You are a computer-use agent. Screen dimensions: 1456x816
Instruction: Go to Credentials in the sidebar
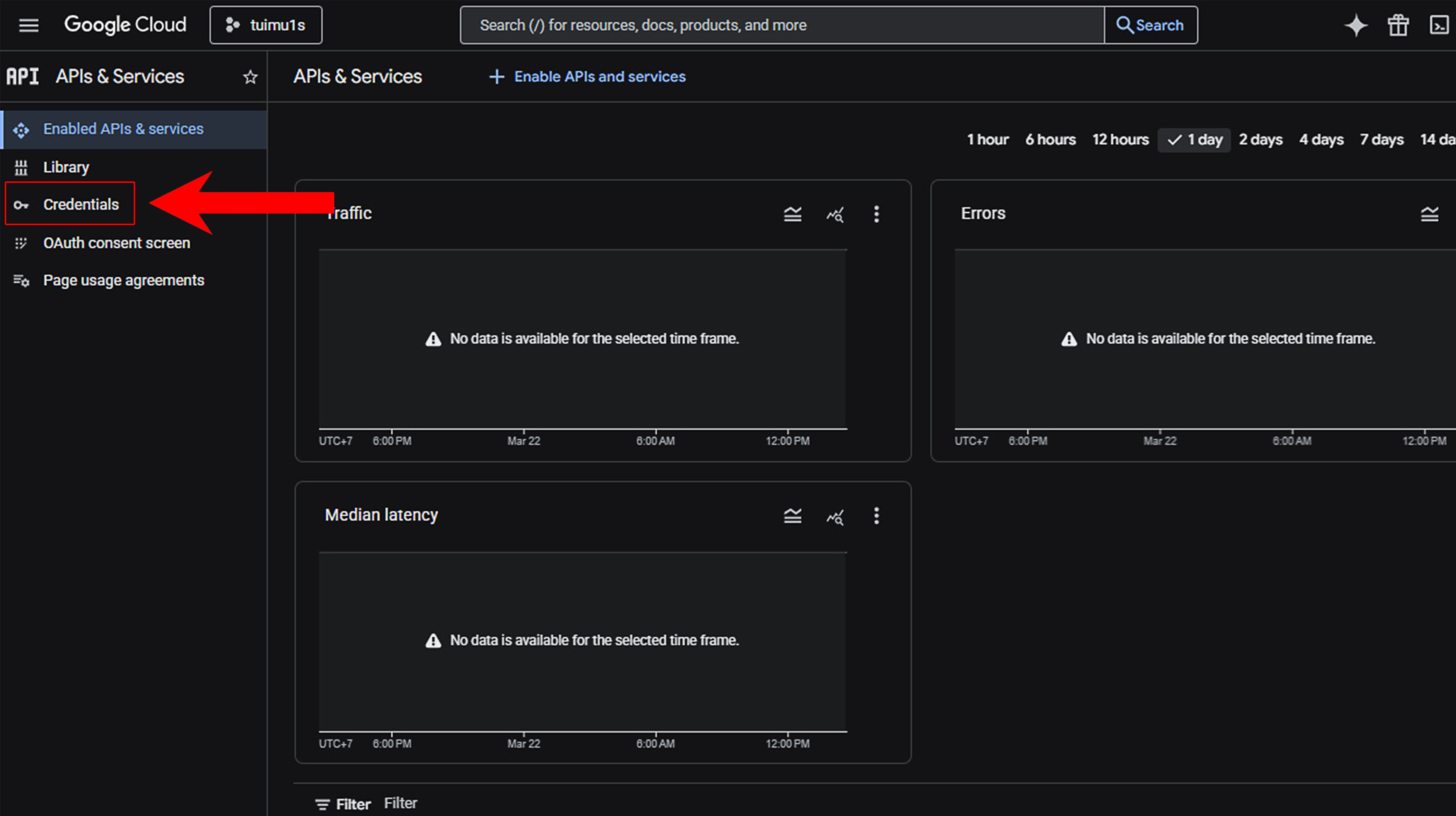[x=81, y=204]
